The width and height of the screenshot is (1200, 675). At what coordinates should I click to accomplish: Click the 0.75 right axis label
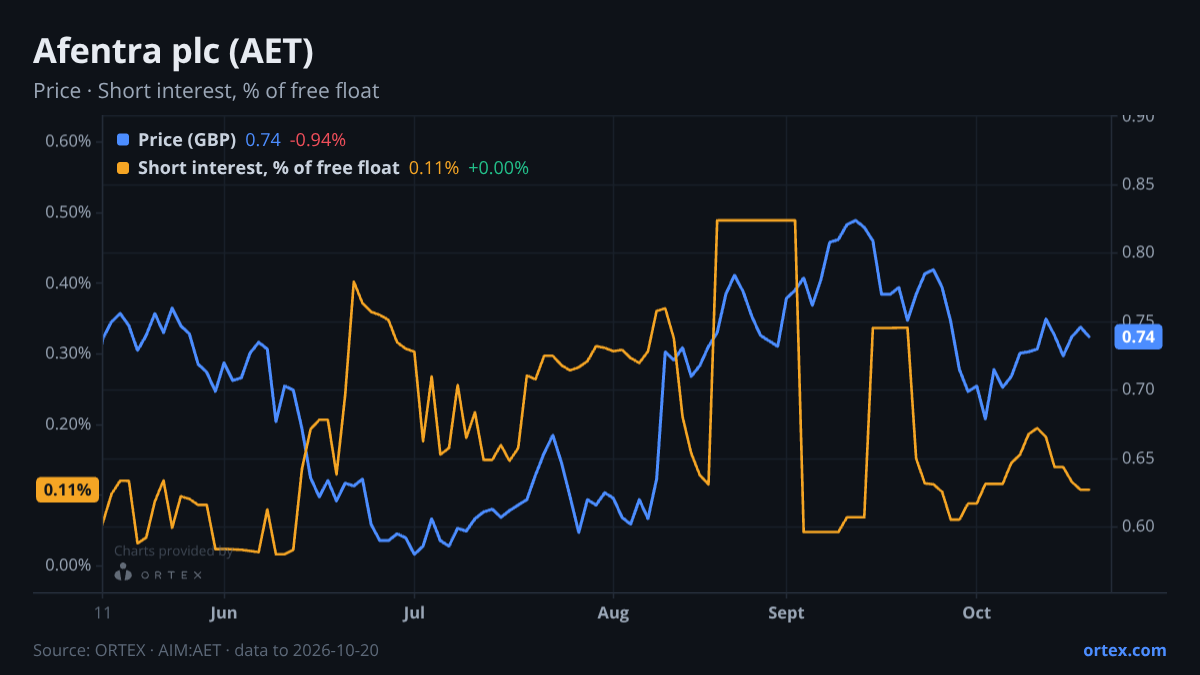(1138, 320)
